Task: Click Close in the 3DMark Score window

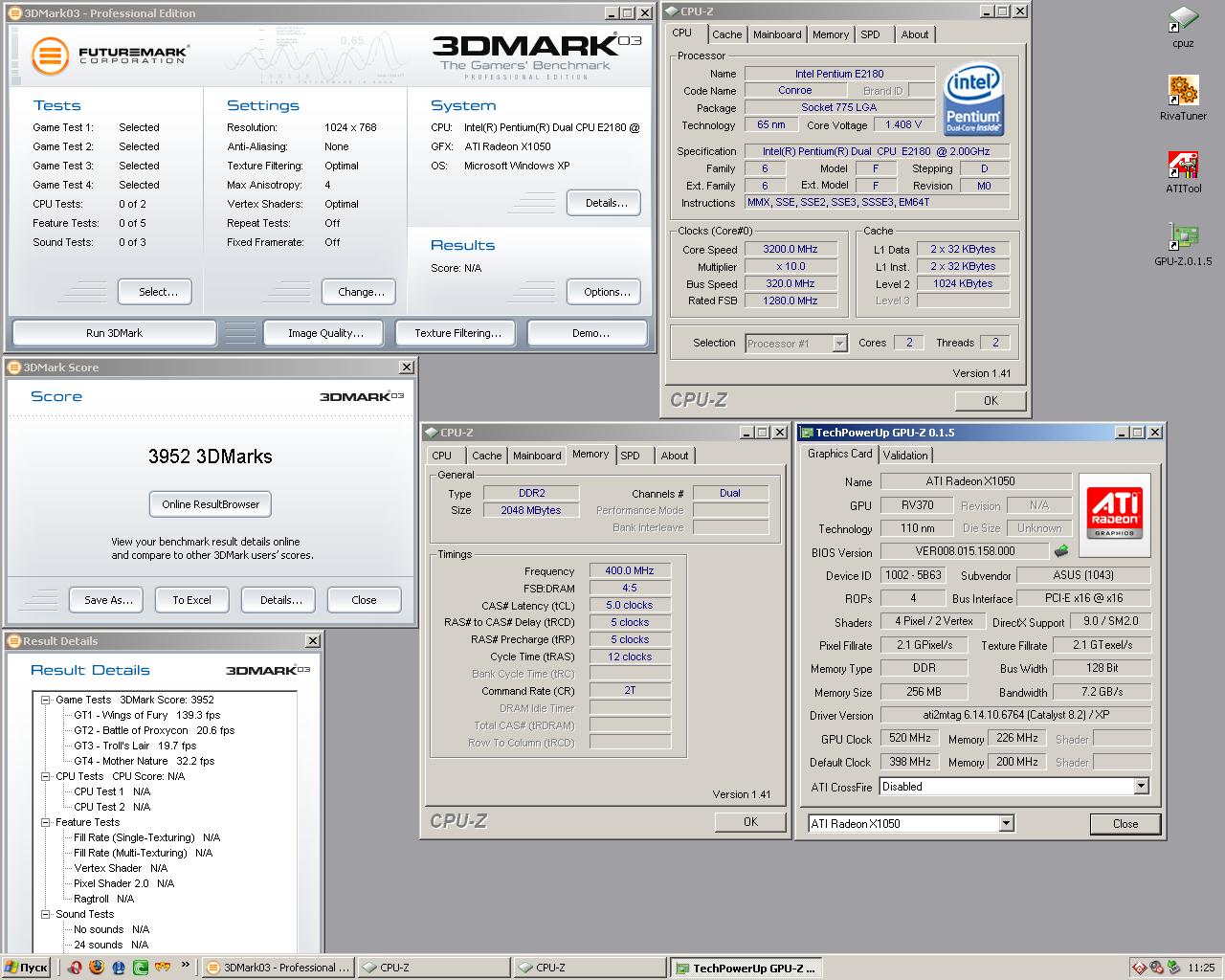Action: tap(364, 600)
